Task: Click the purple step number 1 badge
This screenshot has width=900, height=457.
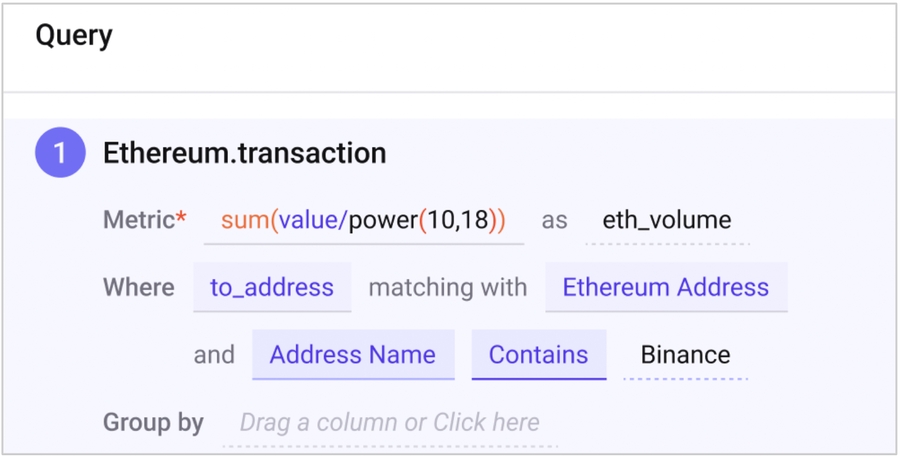Action: pyautogui.click(x=60, y=153)
